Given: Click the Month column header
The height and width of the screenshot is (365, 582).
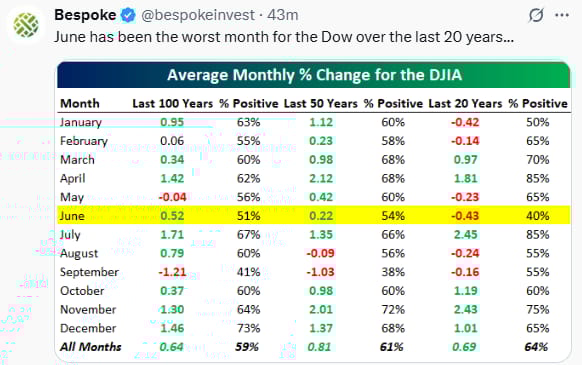Looking at the screenshot, I should (x=80, y=104).
